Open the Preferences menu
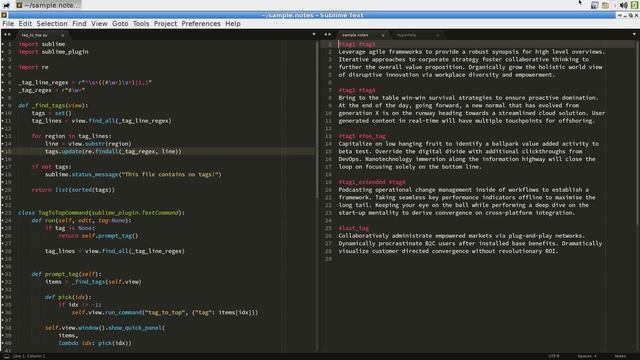Viewport: 640px width, 360px height. pos(201,24)
